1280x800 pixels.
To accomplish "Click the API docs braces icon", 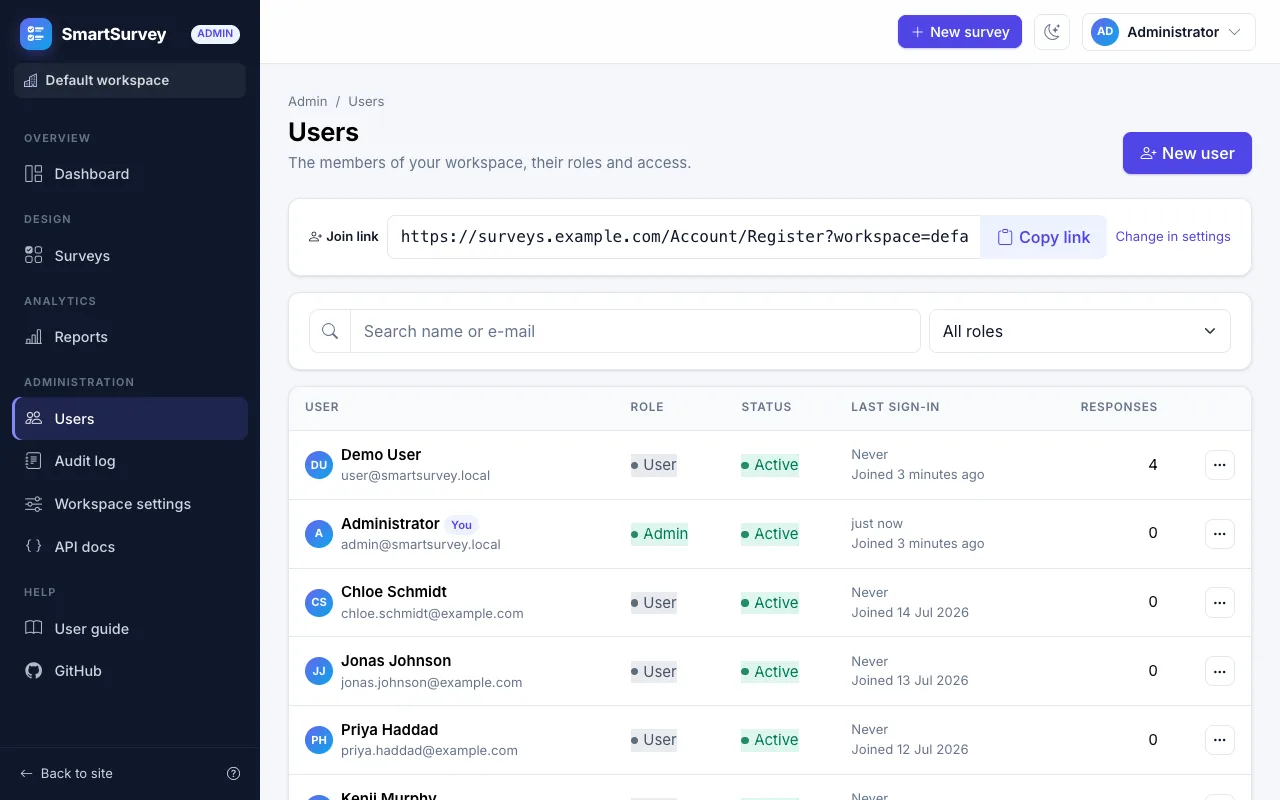I will pos(34,547).
